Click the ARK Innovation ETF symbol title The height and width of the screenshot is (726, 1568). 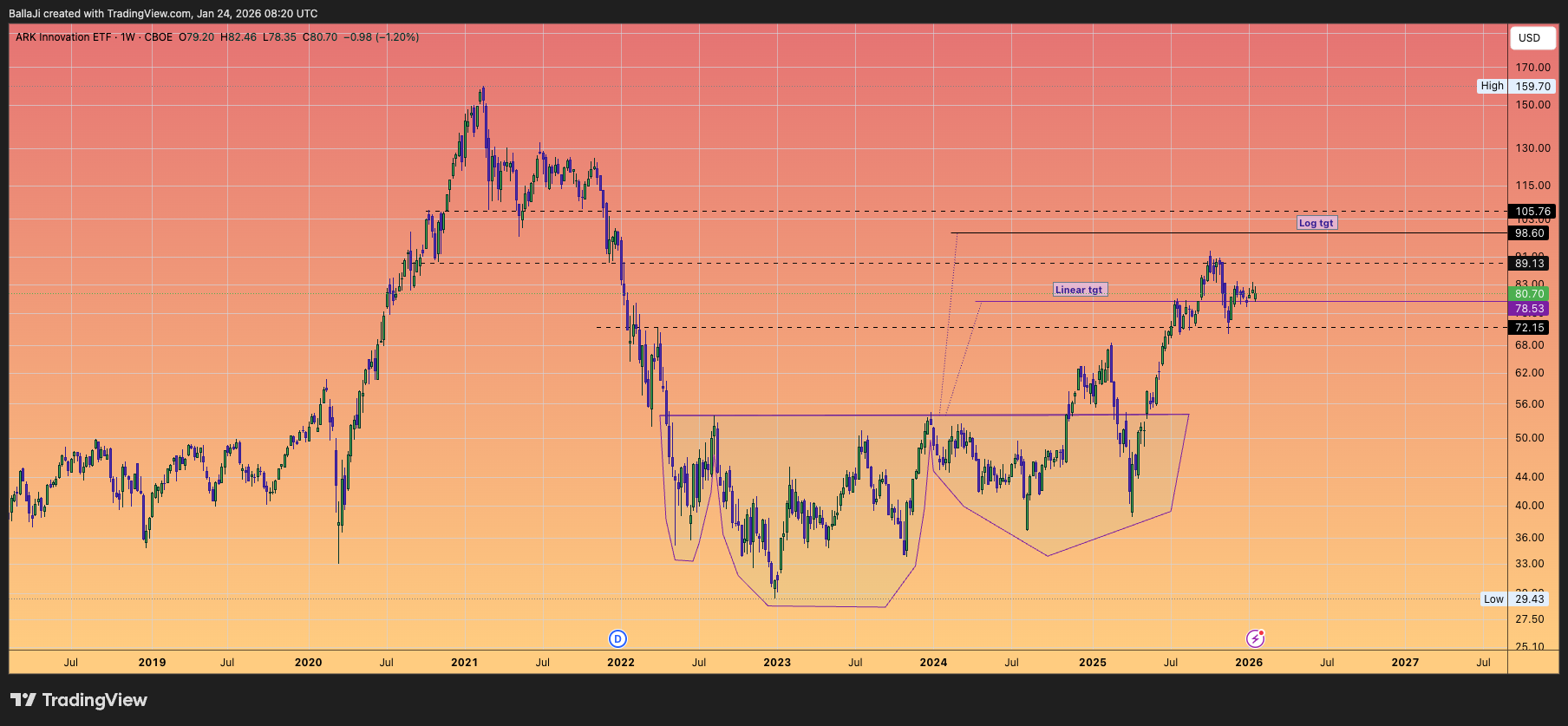[63, 37]
